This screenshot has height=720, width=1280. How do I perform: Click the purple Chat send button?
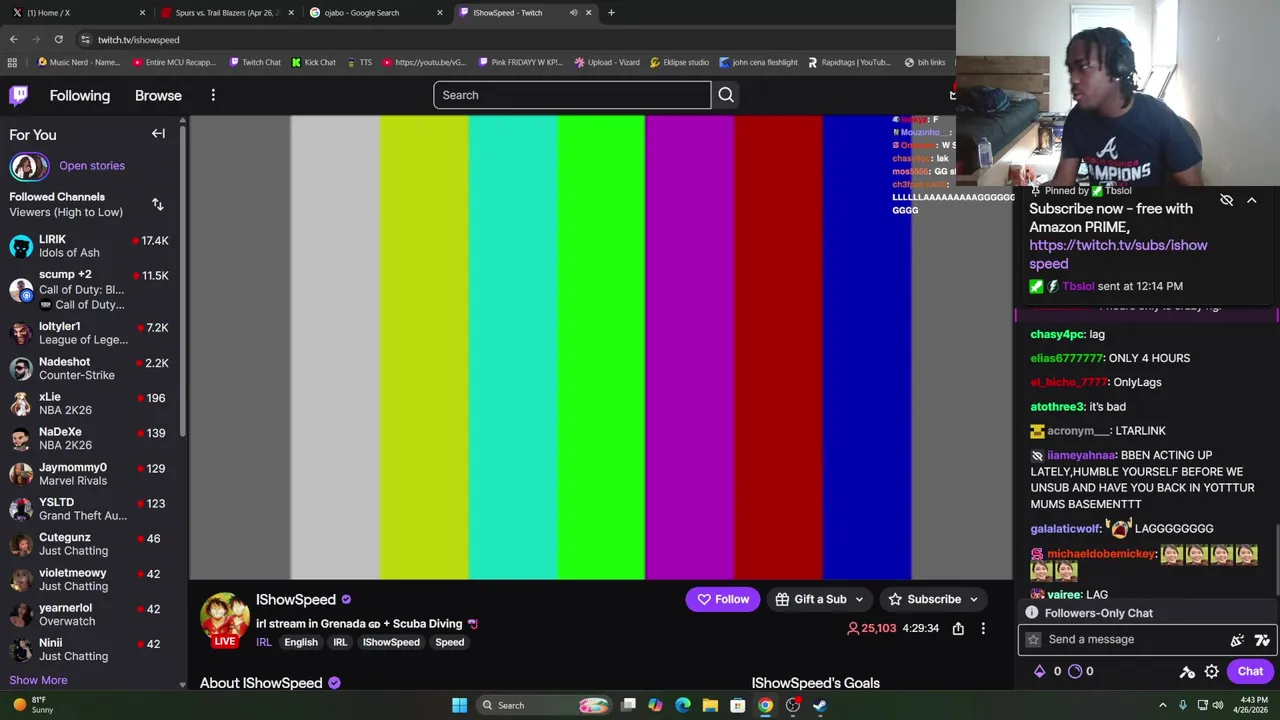pyautogui.click(x=1250, y=672)
